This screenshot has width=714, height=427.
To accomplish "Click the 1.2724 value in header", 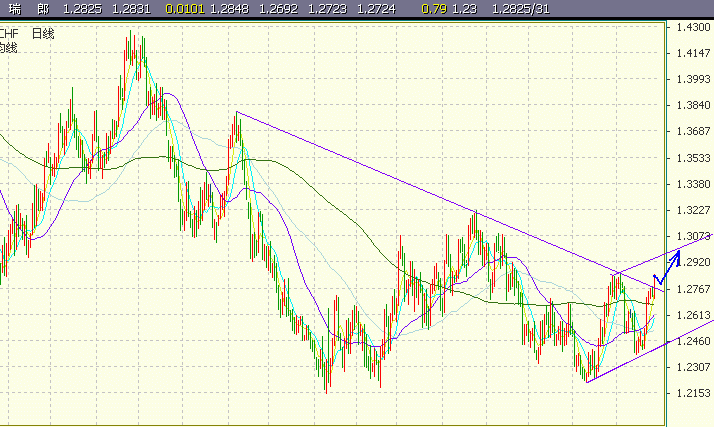I will [x=377, y=9].
